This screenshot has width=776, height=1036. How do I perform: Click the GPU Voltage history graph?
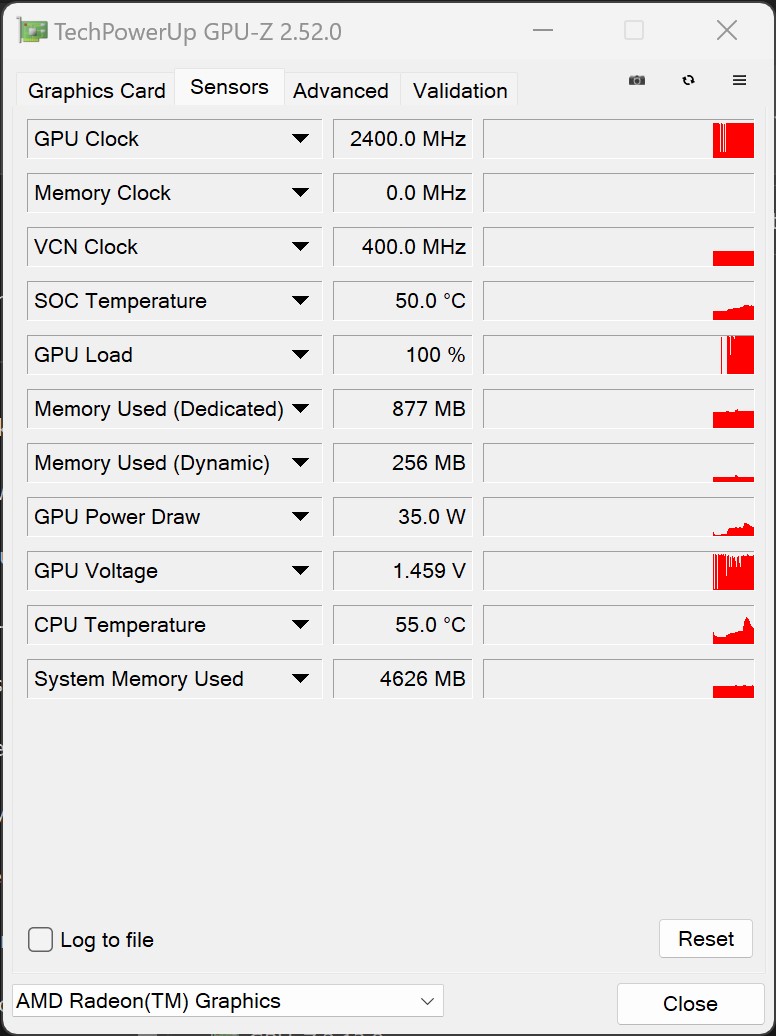(x=618, y=571)
